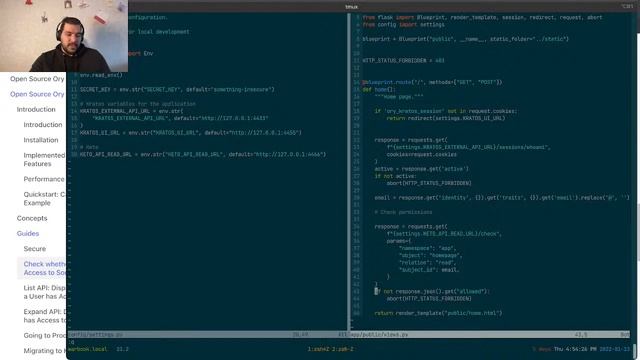Click the 'def home():' line

tap(379, 89)
